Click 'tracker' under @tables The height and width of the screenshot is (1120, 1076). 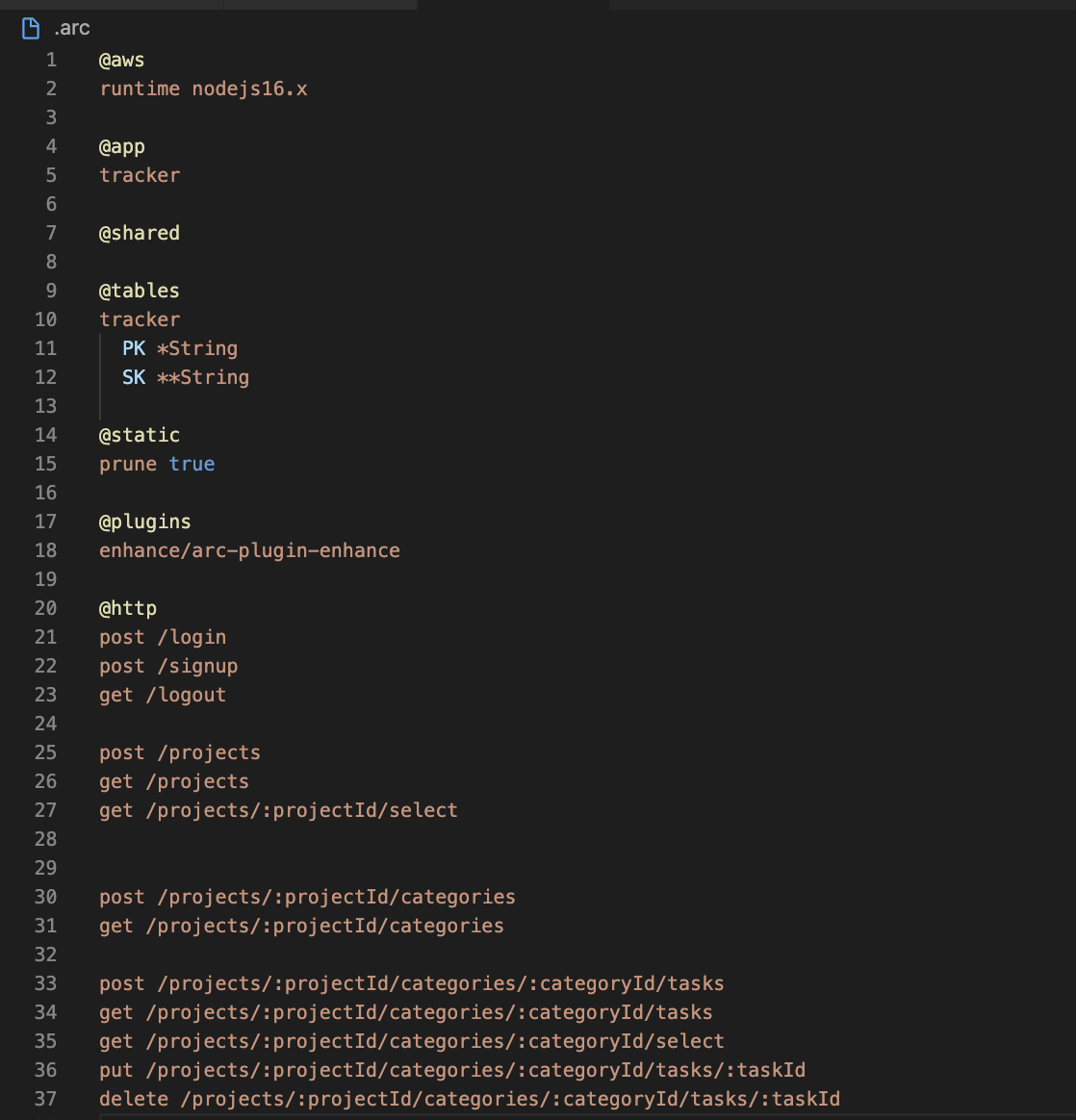tap(140, 319)
